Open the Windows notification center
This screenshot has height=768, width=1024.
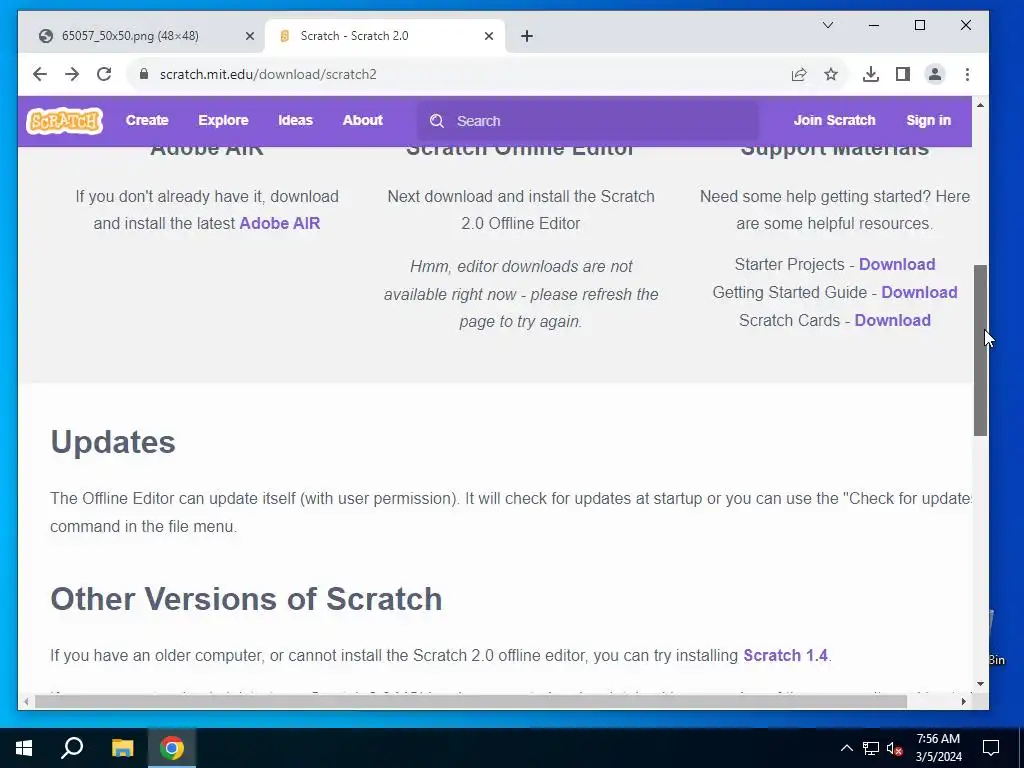(x=991, y=748)
